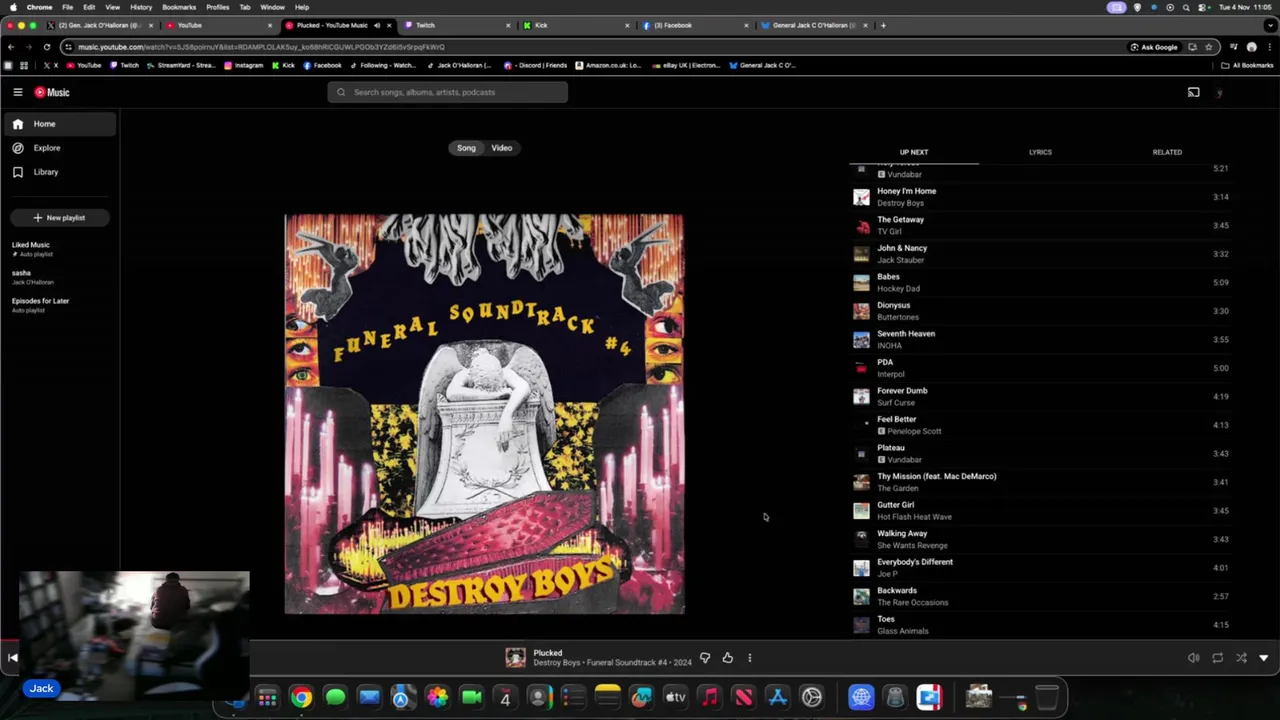Go back in Chrome
1280x720 pixels.
10,47
